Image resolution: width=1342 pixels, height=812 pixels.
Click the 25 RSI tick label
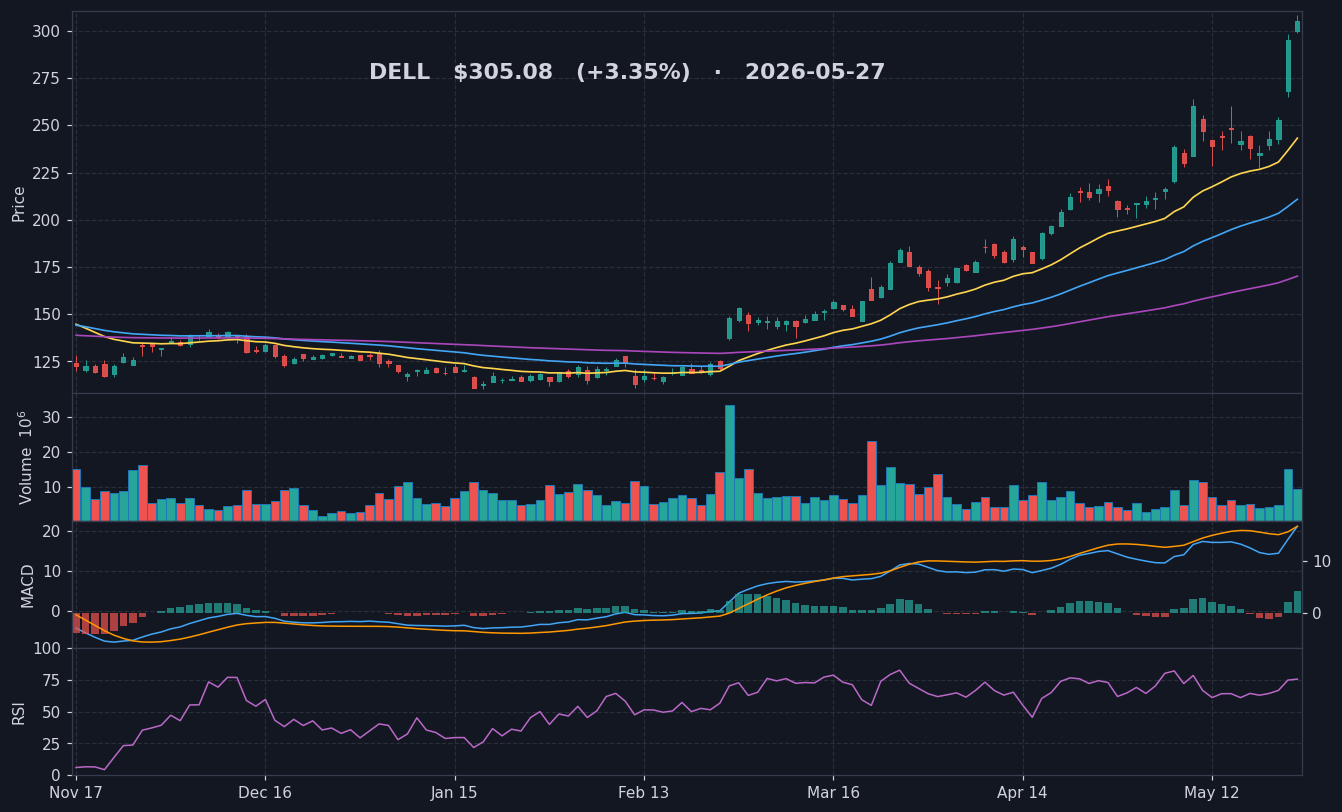pyautogui.click(x=52, y=745)
